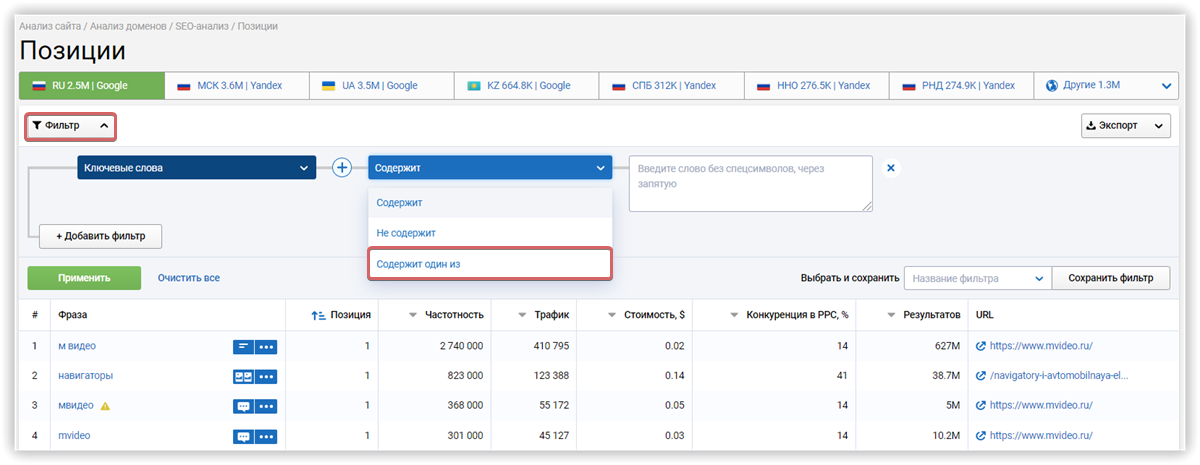Open https://www.mvideo.ru/ link in row 1

1041,346
